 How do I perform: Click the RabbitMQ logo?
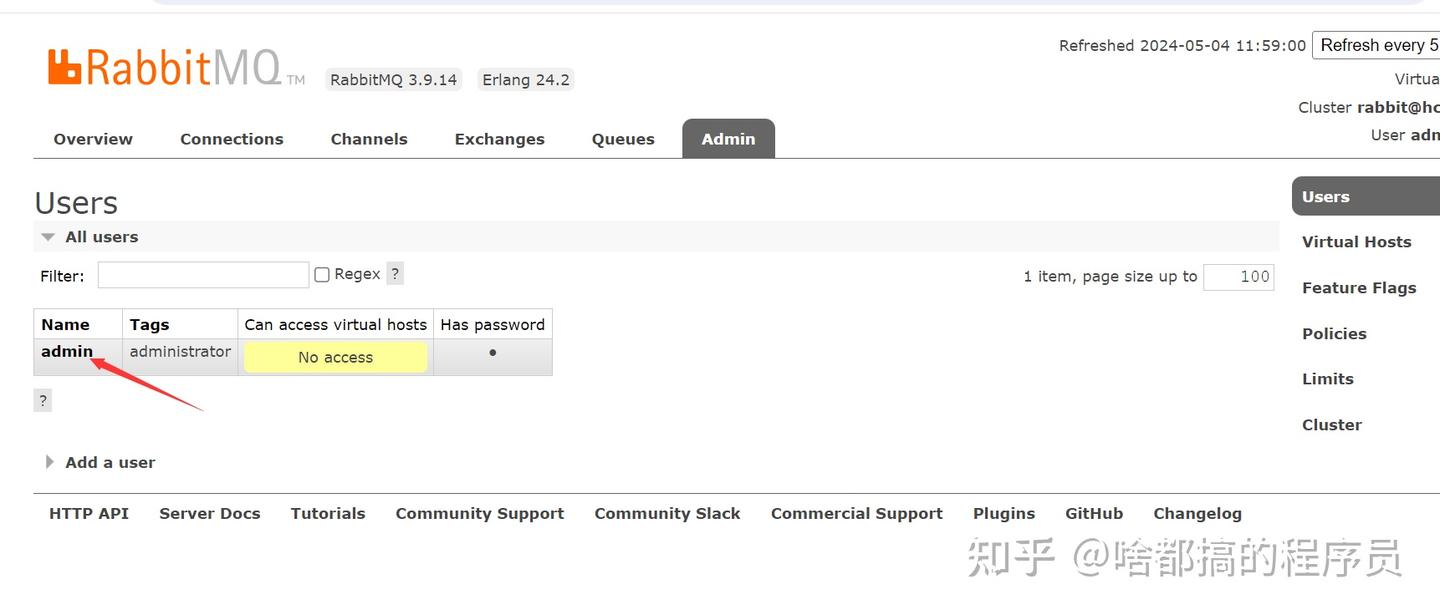(x=176, y=67)
